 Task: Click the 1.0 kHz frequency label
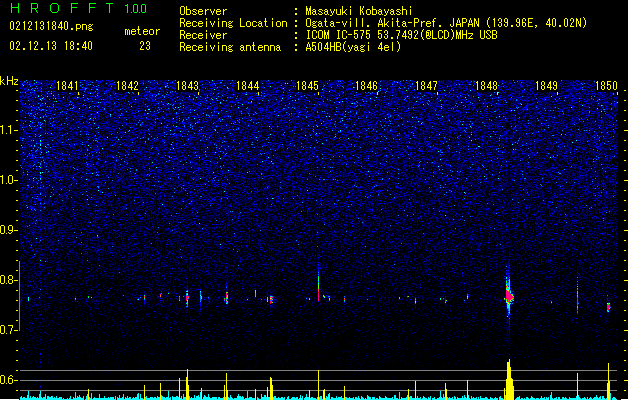(9, 180)
